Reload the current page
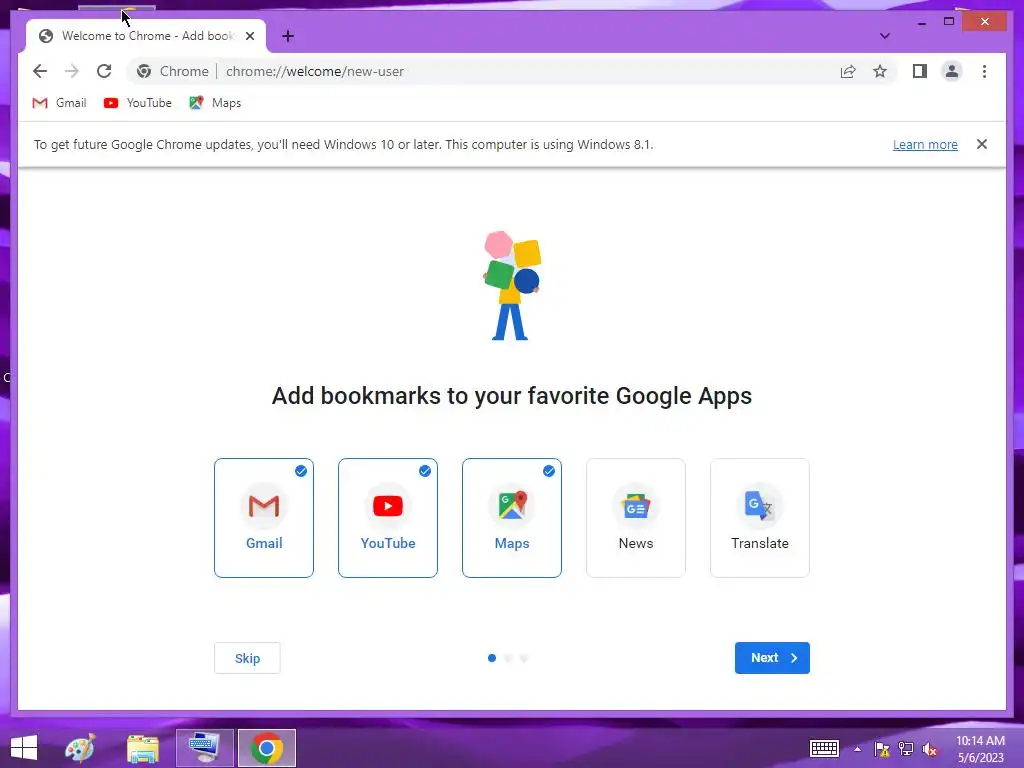This screenshot has width=1024, height=768. (104, 71)
